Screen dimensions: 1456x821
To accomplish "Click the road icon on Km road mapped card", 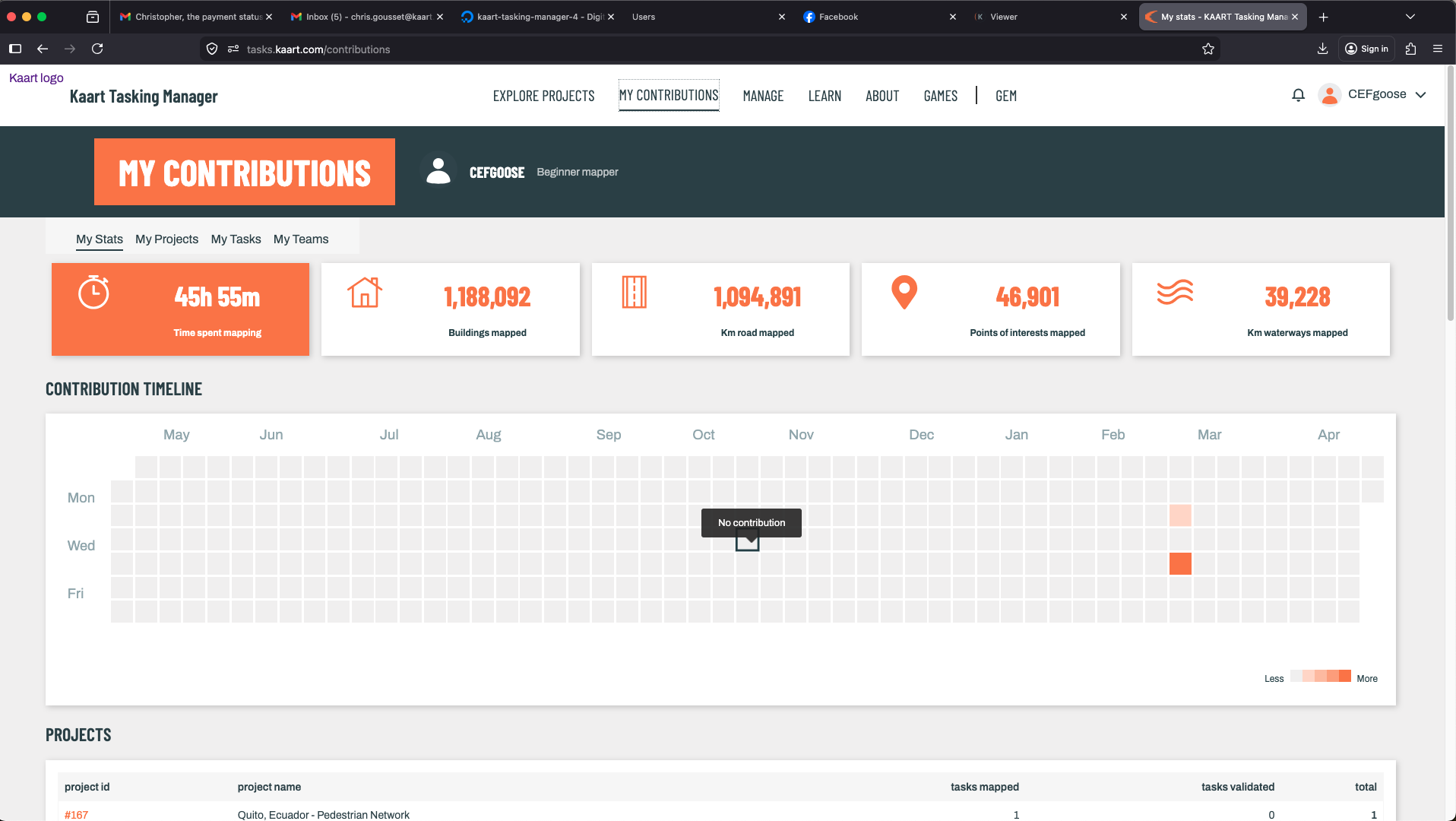I will click(x=635, y=293).
